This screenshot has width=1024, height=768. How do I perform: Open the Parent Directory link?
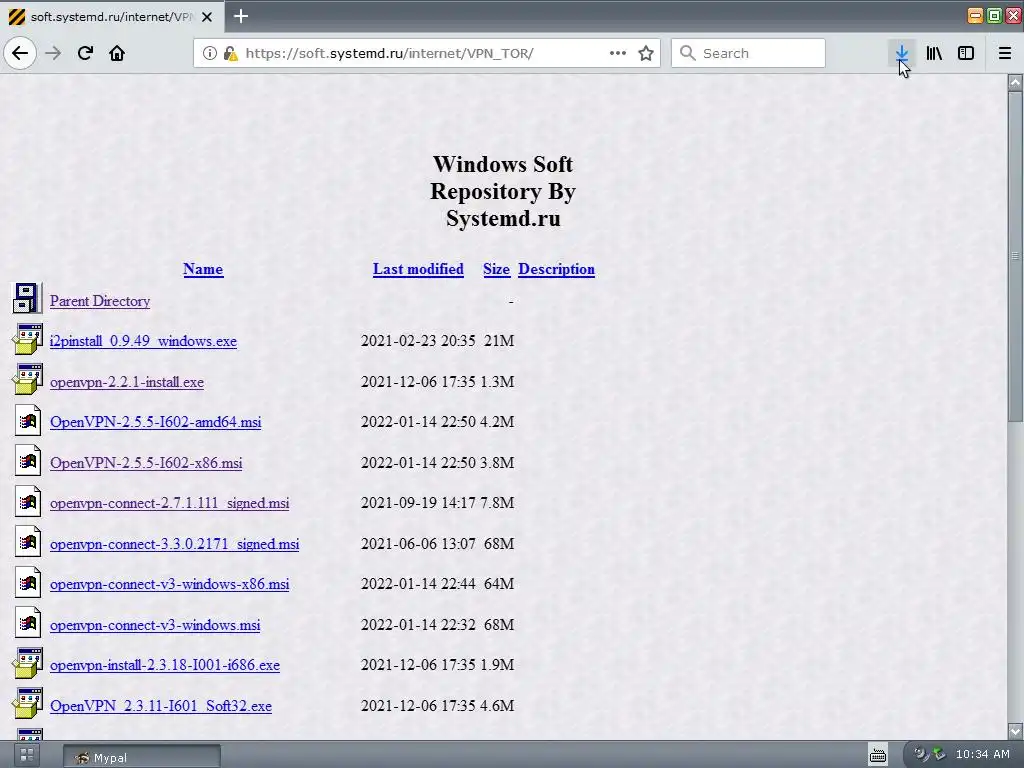click(x=100, y=301)
